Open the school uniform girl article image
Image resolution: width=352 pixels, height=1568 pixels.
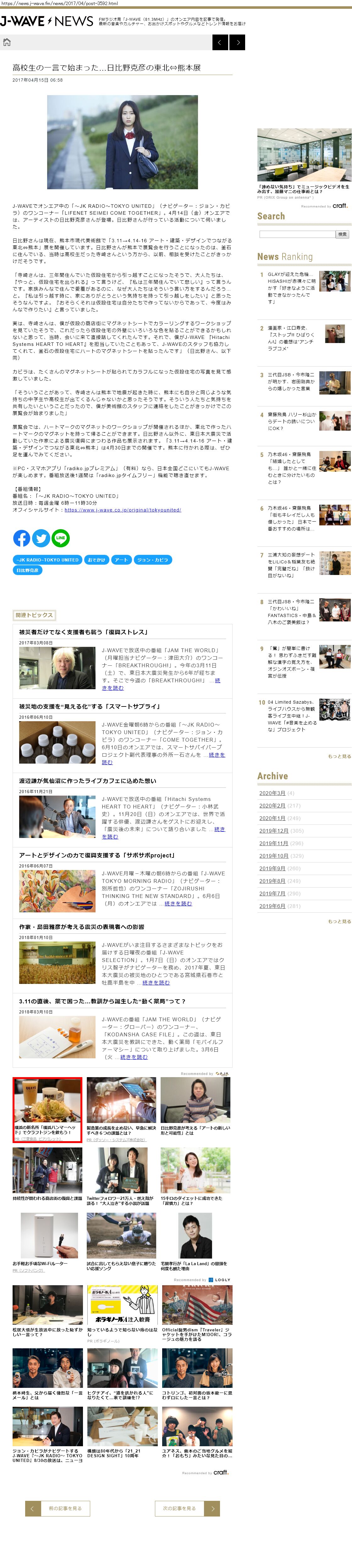coord(123,142)
